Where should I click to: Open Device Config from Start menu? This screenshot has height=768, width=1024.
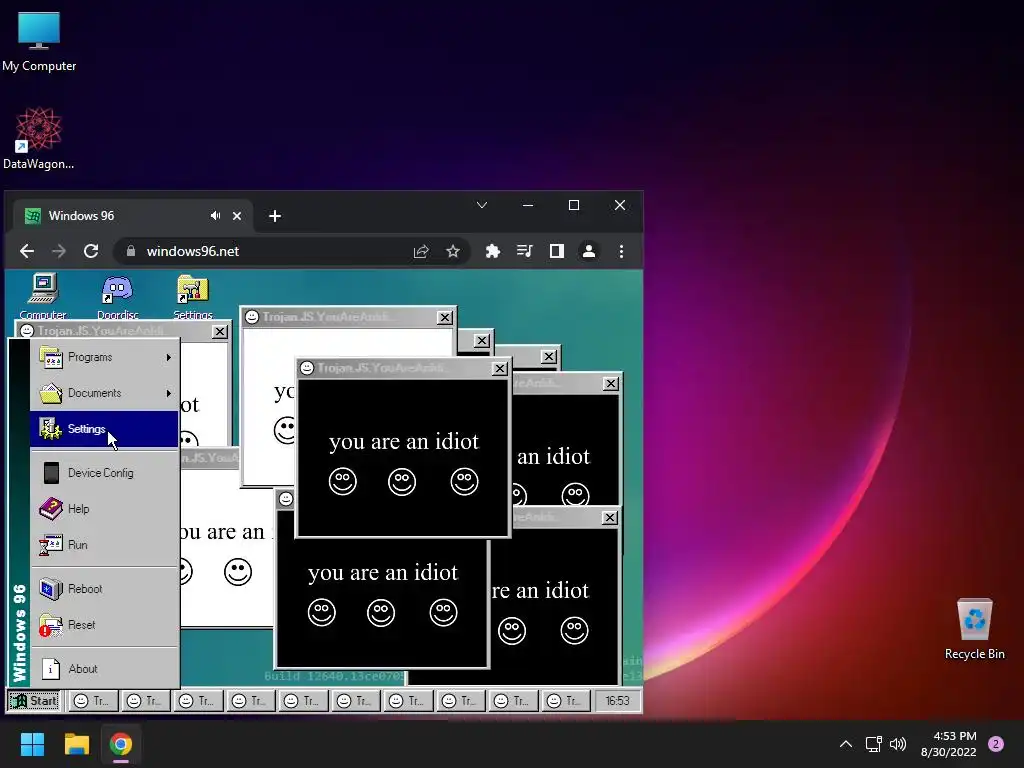[104, 473]
